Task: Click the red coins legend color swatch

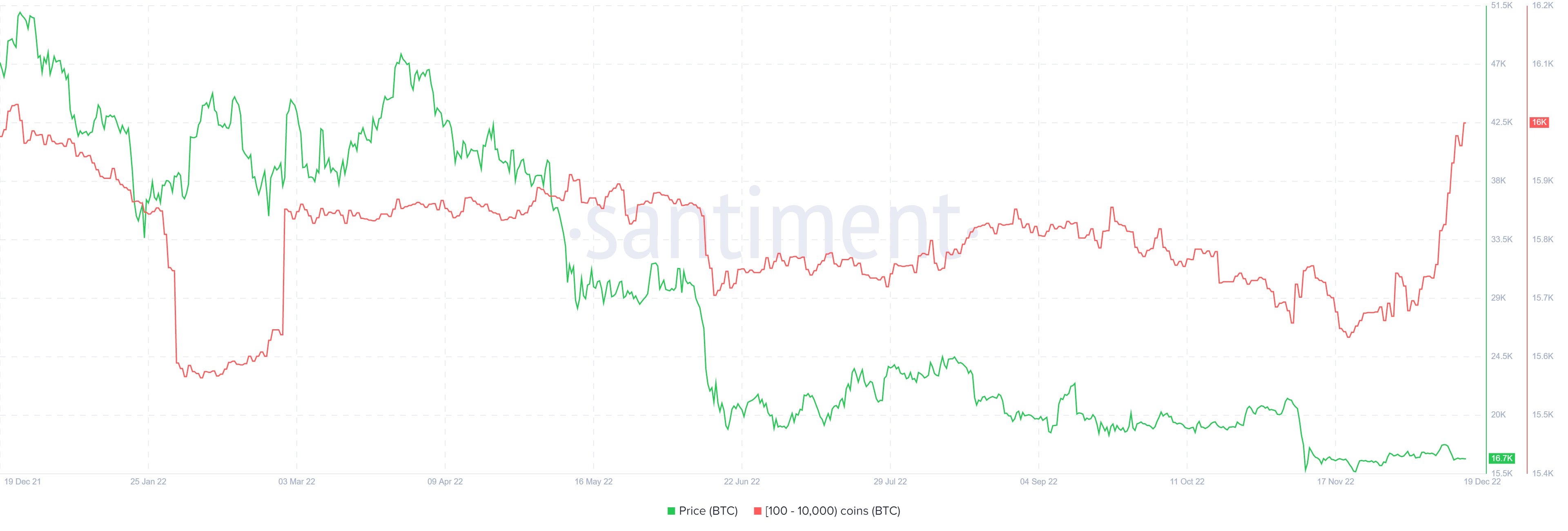Action: 757,511
